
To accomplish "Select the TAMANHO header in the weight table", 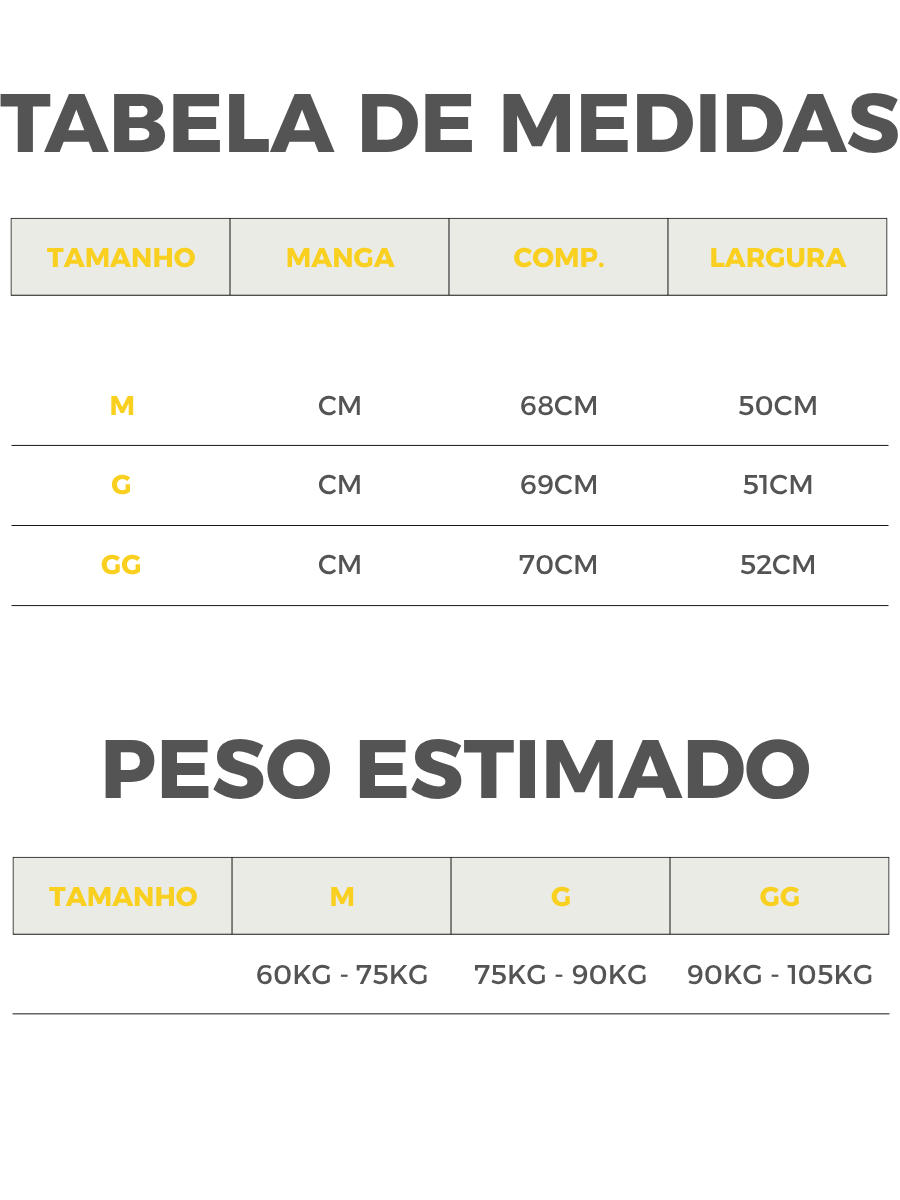I will tap(123, 896).
